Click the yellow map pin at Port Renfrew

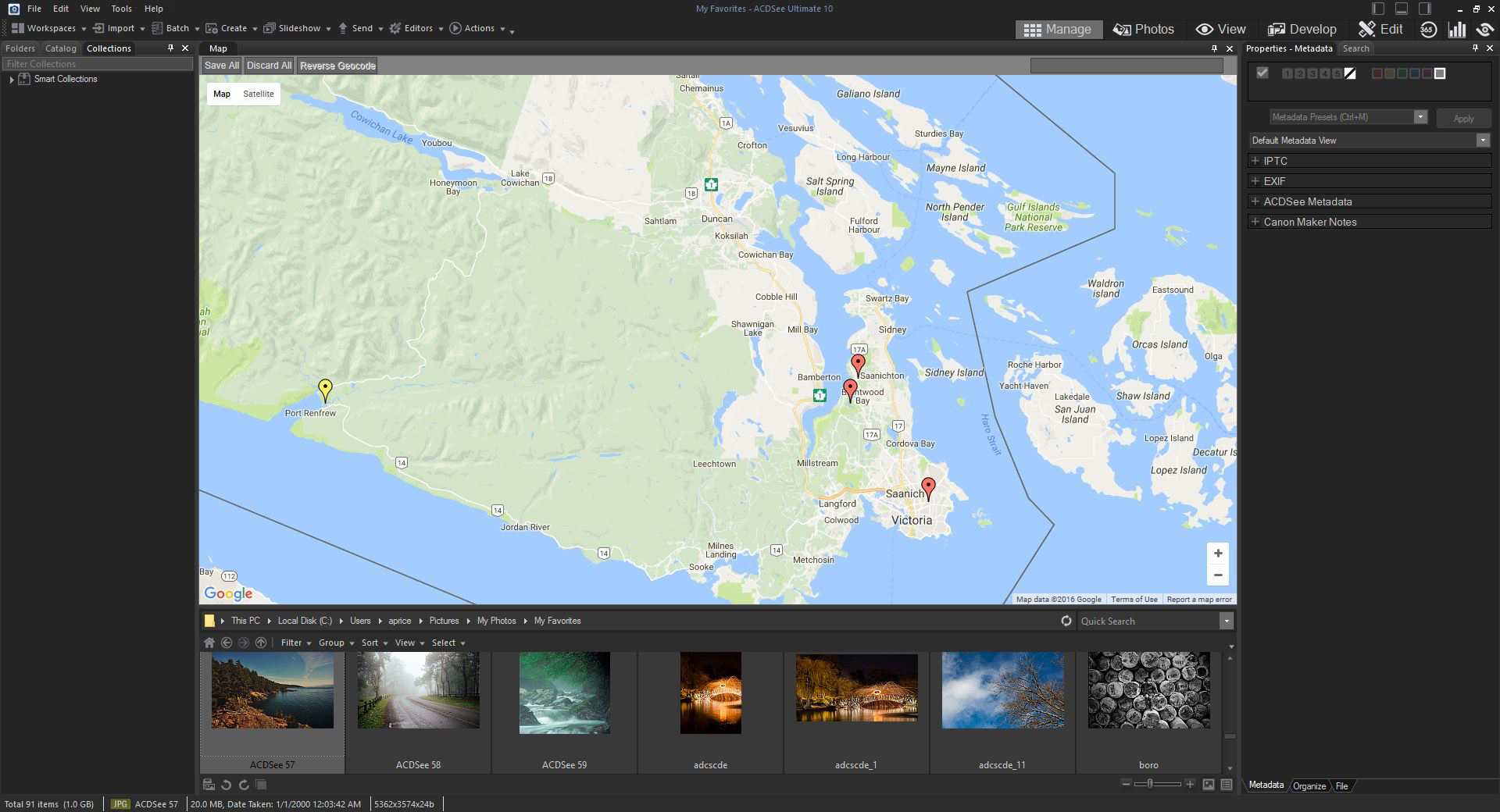(x=325, y=390)
